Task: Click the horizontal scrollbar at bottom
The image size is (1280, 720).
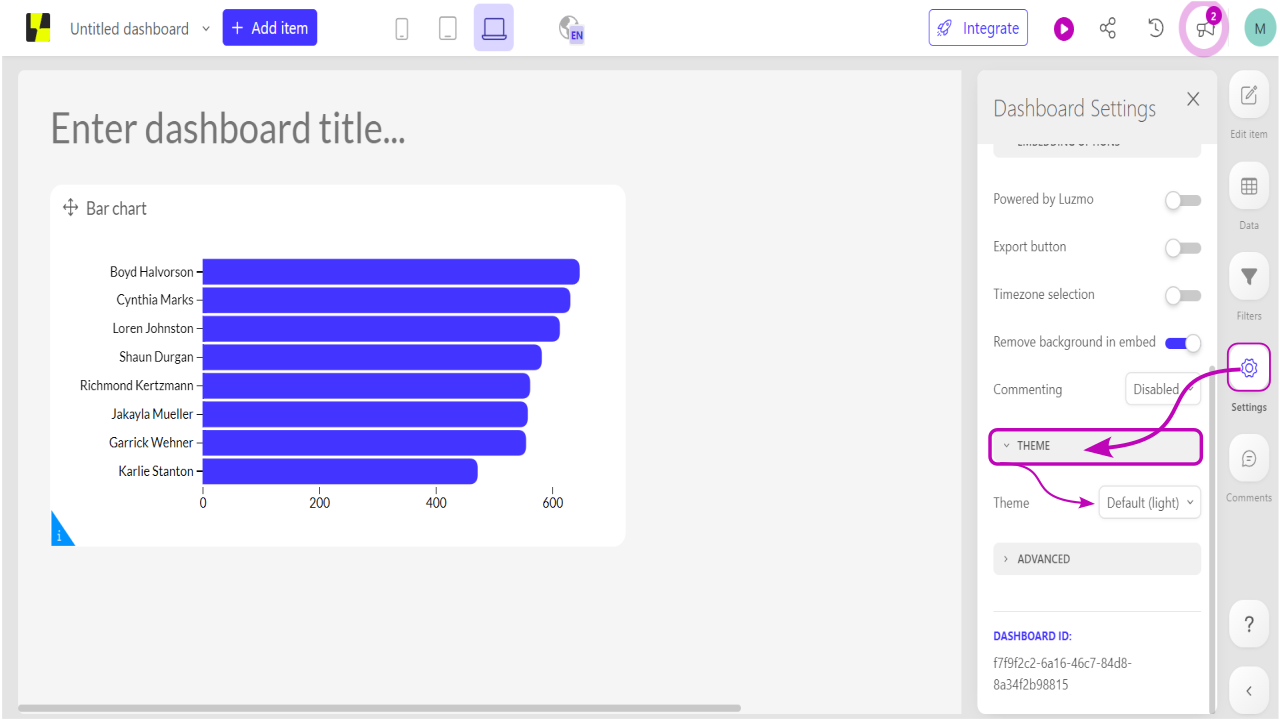Action: 380,708
